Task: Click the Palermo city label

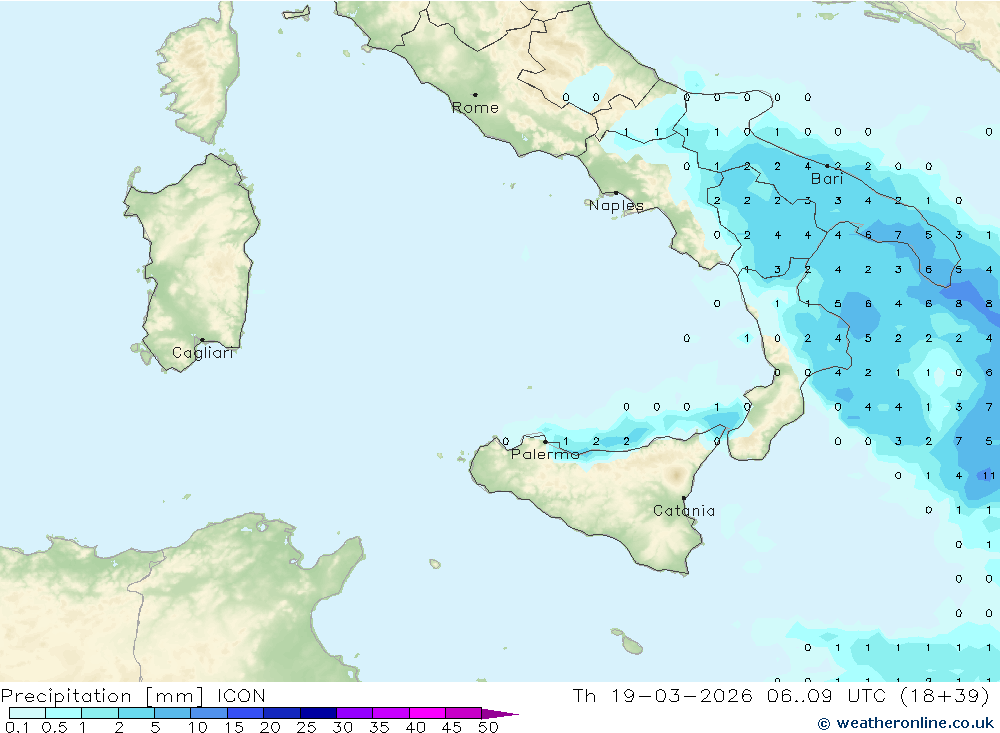Action: [545, 454]
